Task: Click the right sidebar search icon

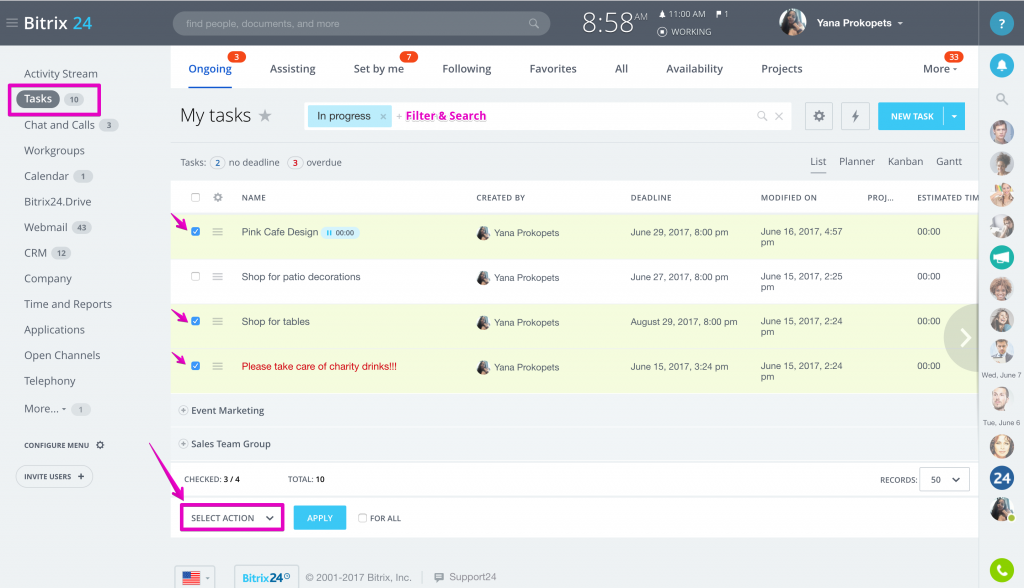Action: 1001,99
